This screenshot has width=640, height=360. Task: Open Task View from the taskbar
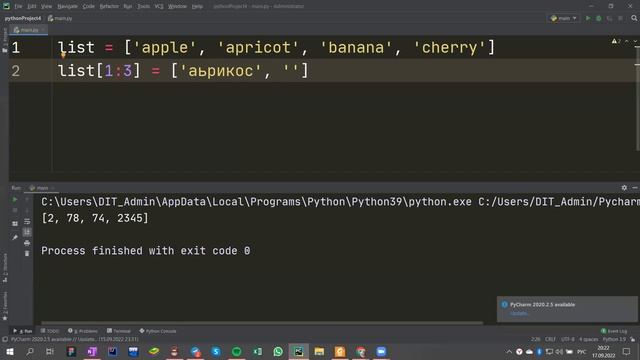(x=50, y=351)
